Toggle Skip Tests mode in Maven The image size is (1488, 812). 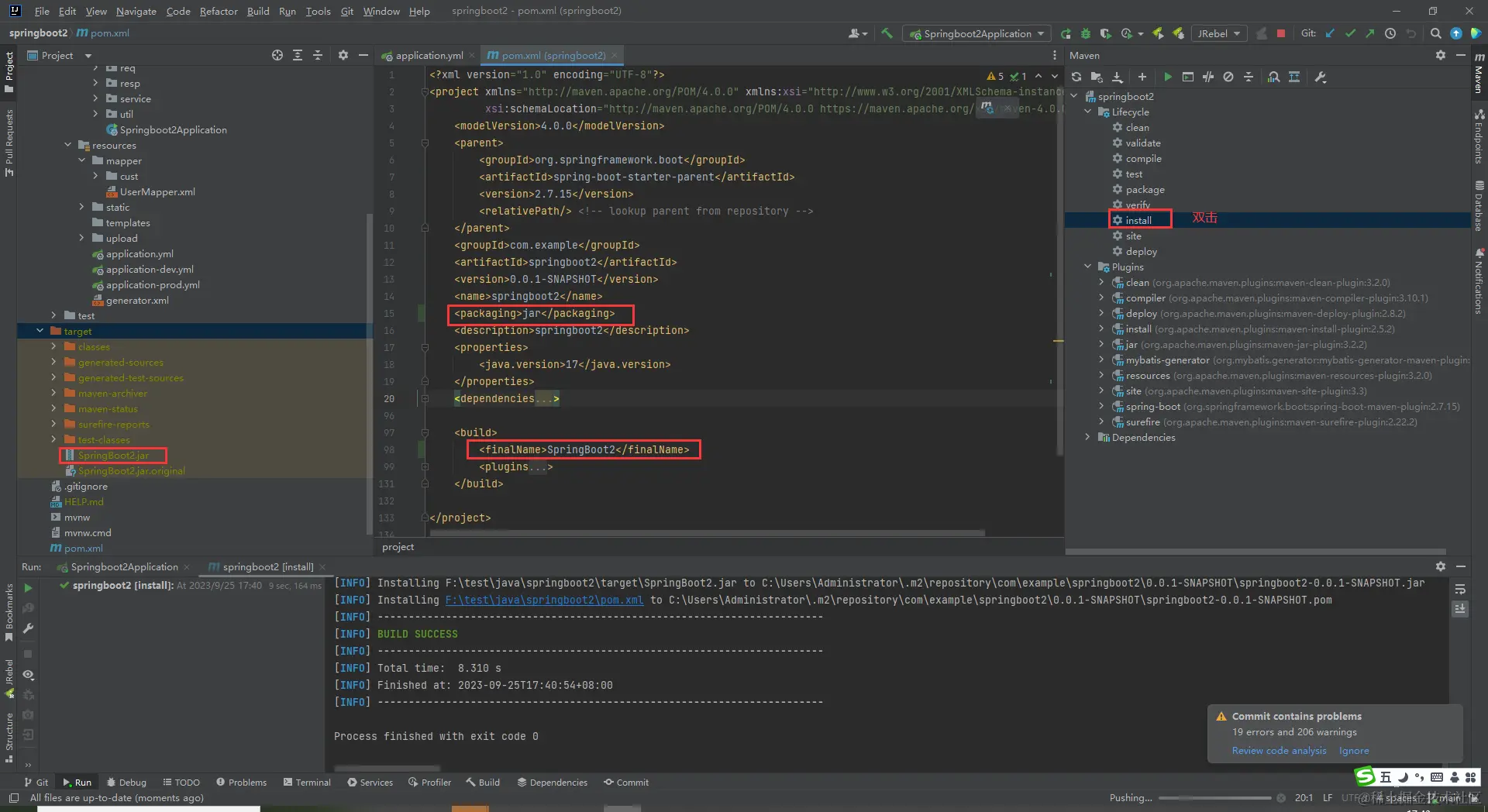click(x=1228, y=77)
